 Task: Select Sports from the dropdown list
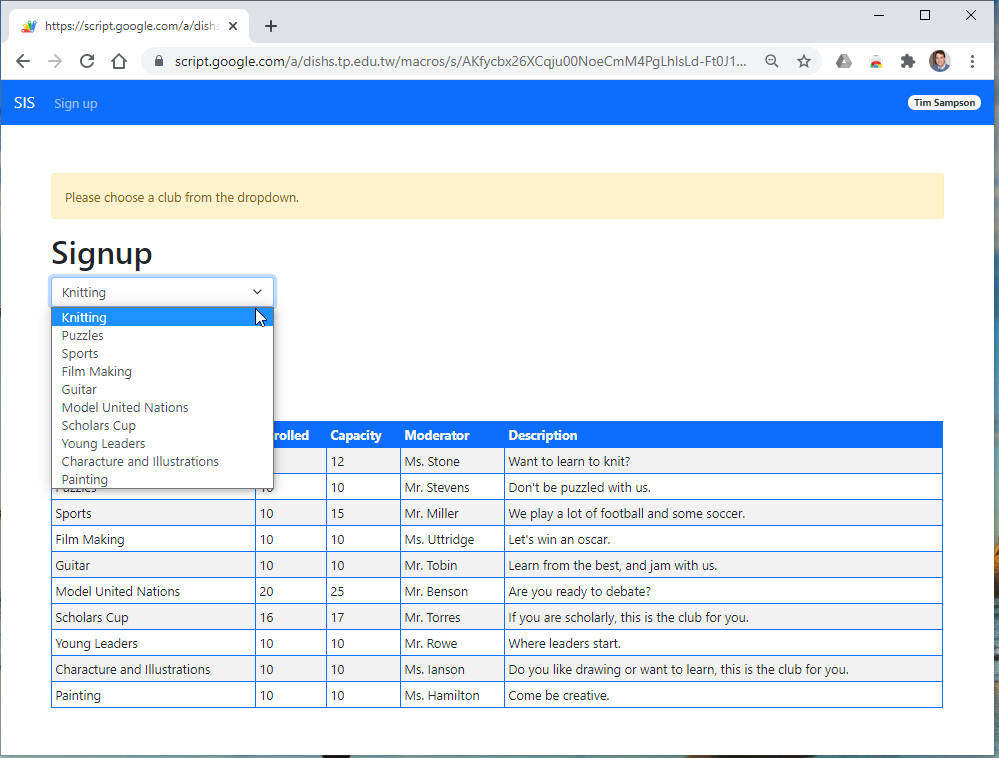pos(80,353)
